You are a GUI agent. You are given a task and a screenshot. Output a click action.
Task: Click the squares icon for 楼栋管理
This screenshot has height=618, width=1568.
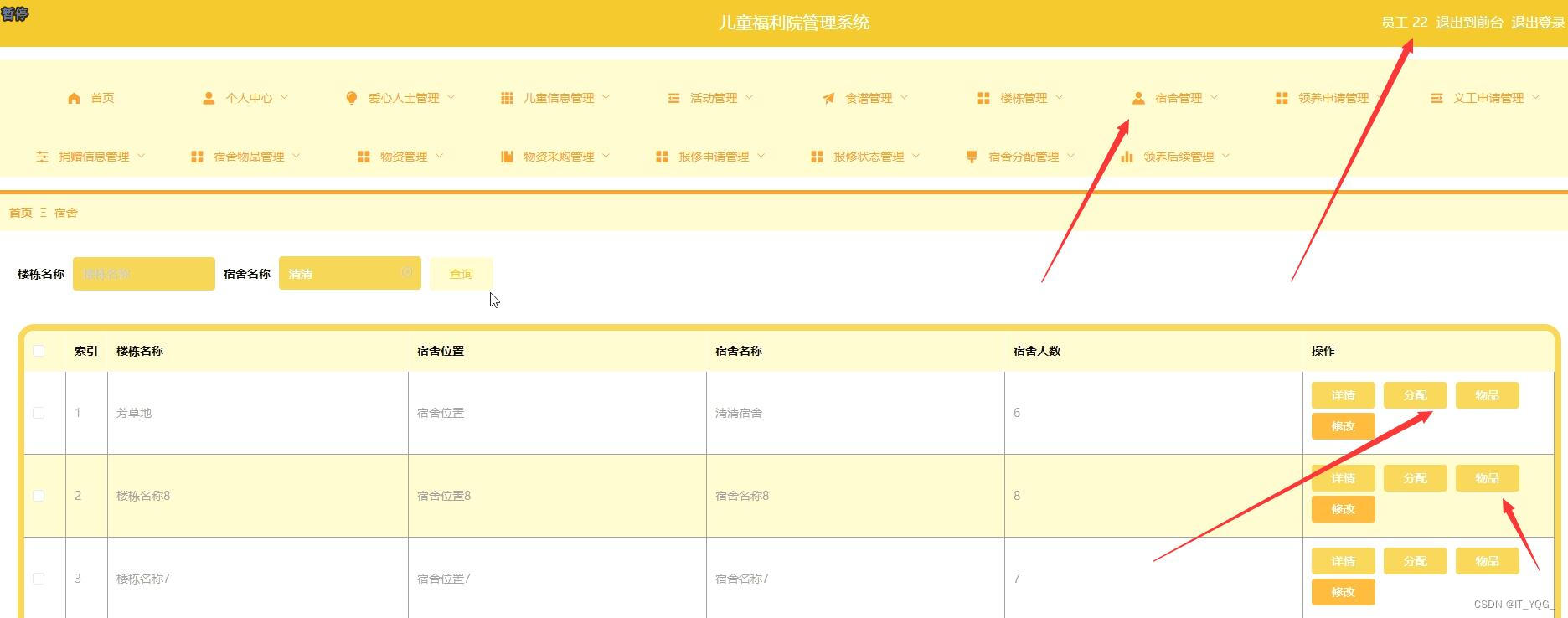(983, 98)
